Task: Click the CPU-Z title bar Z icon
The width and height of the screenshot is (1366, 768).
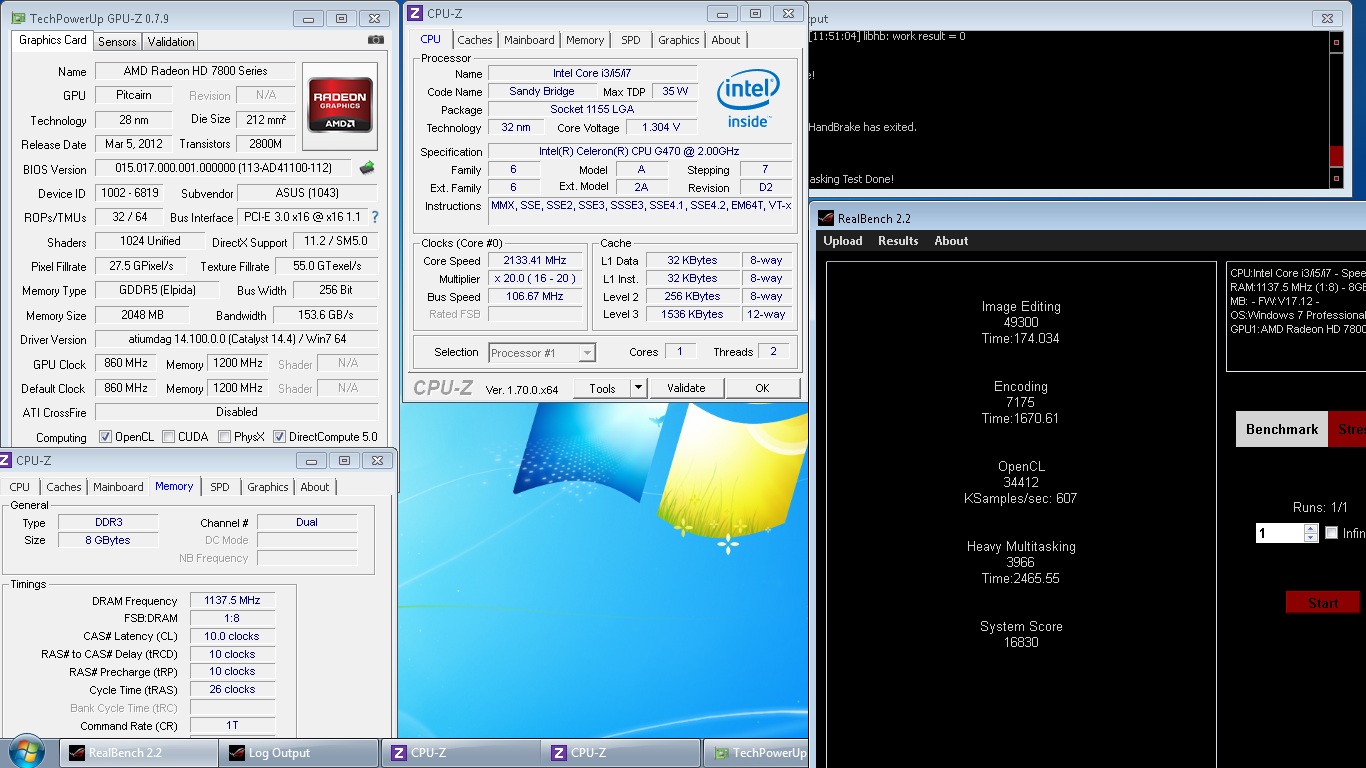Action: [415, 13]
